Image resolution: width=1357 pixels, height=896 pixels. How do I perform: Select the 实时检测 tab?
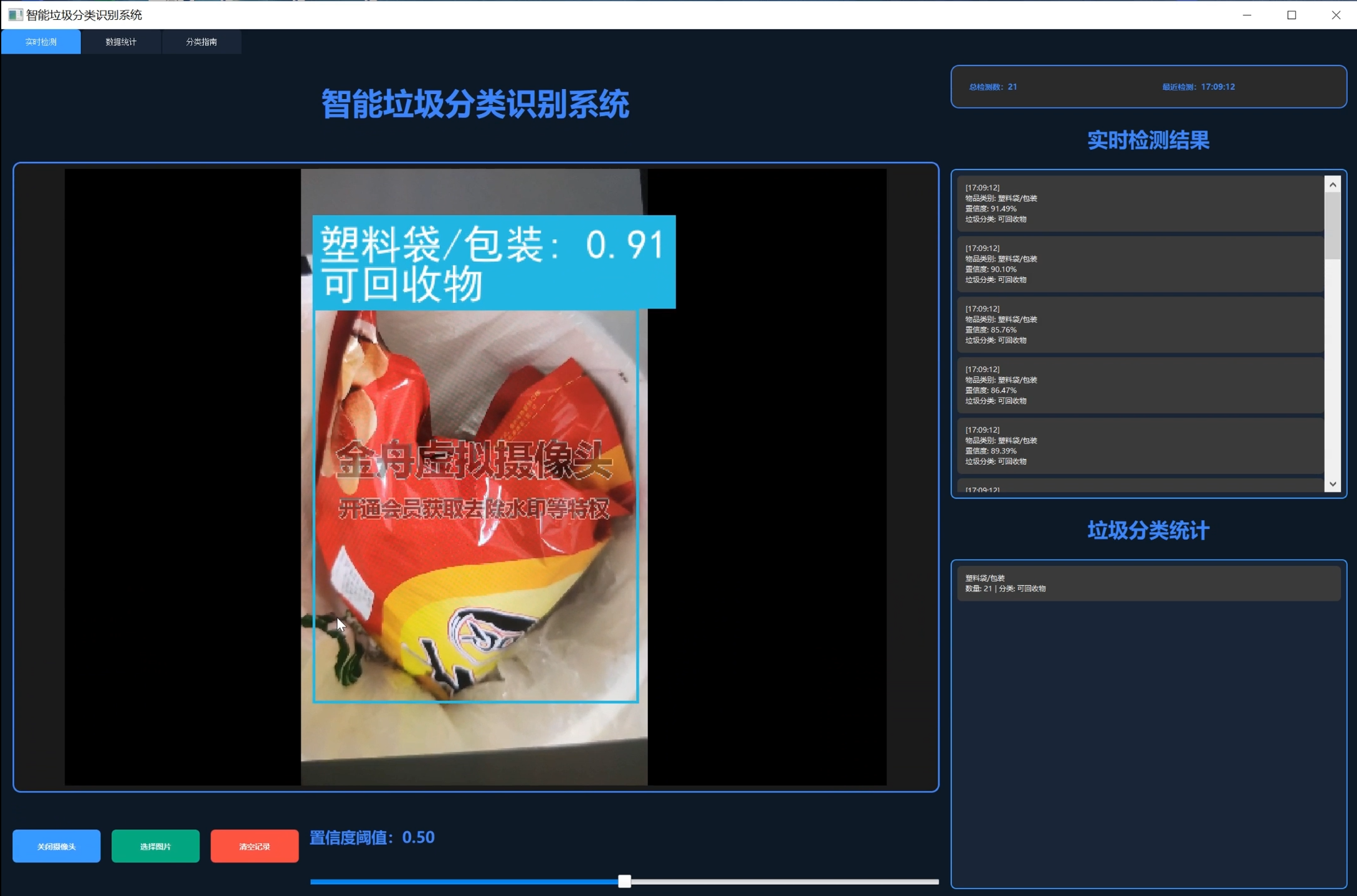point(40,42)
